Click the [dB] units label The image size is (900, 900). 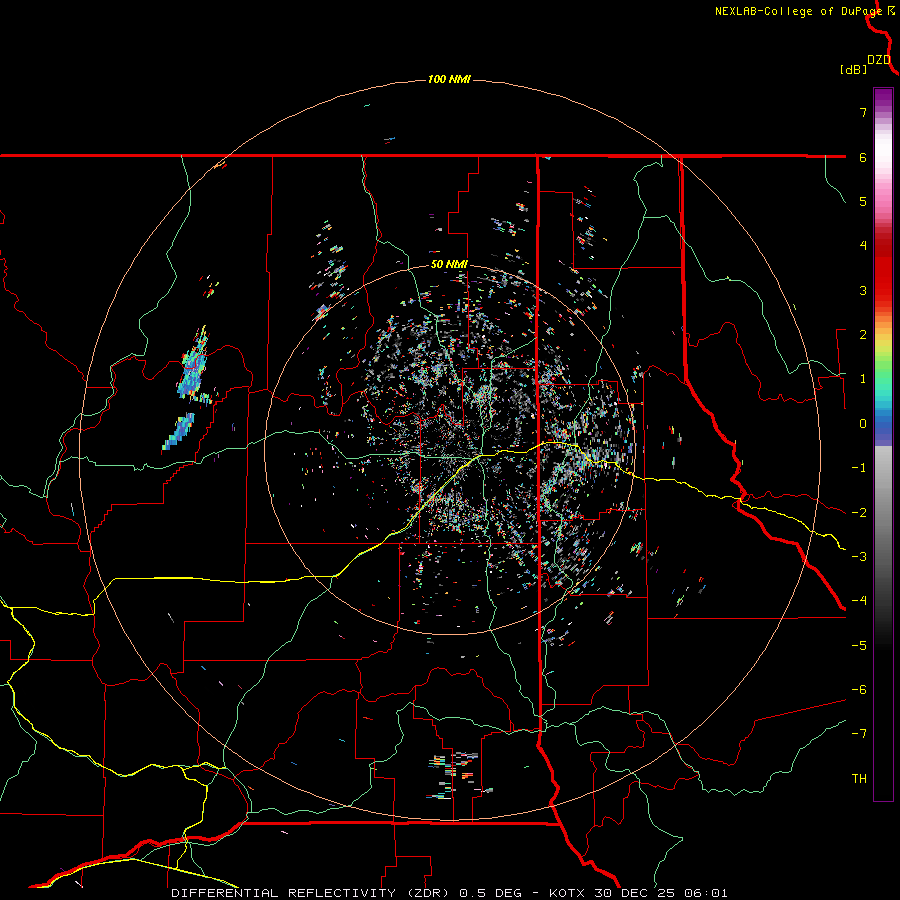854,69
